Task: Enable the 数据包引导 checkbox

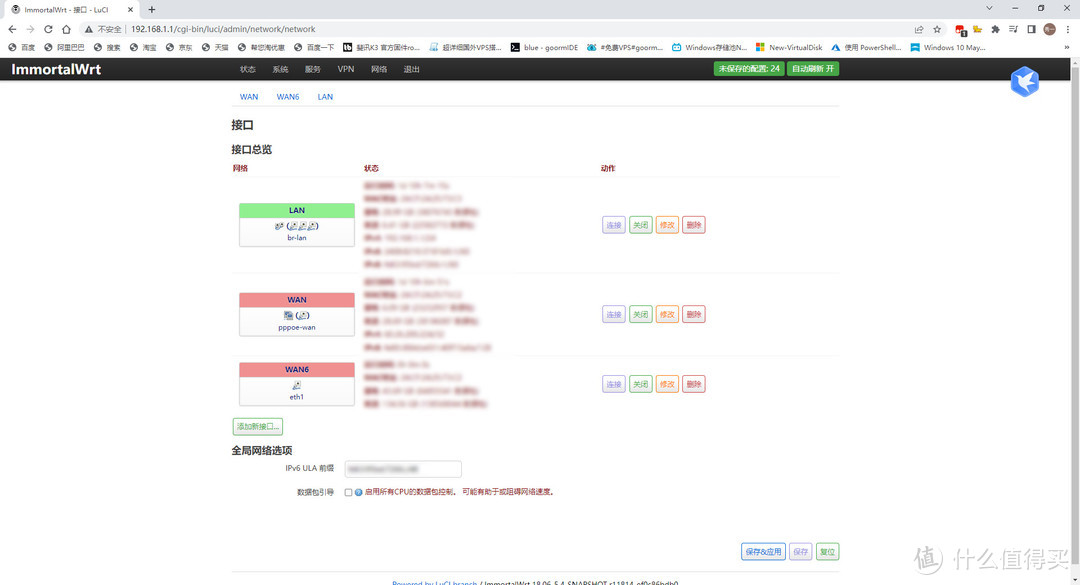Action: click(x=348, y=492)
